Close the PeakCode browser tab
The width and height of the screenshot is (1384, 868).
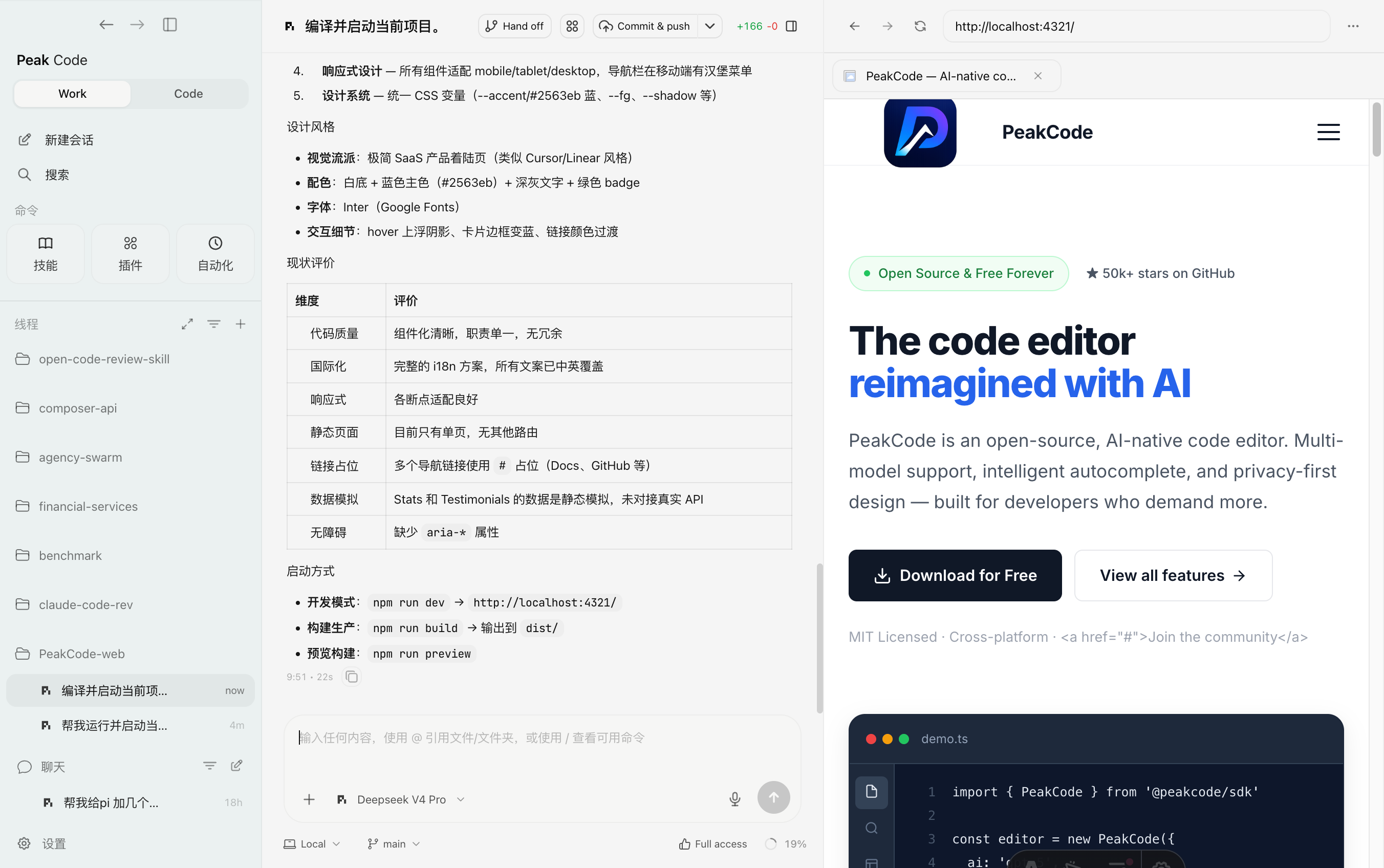click(1038, 76)
